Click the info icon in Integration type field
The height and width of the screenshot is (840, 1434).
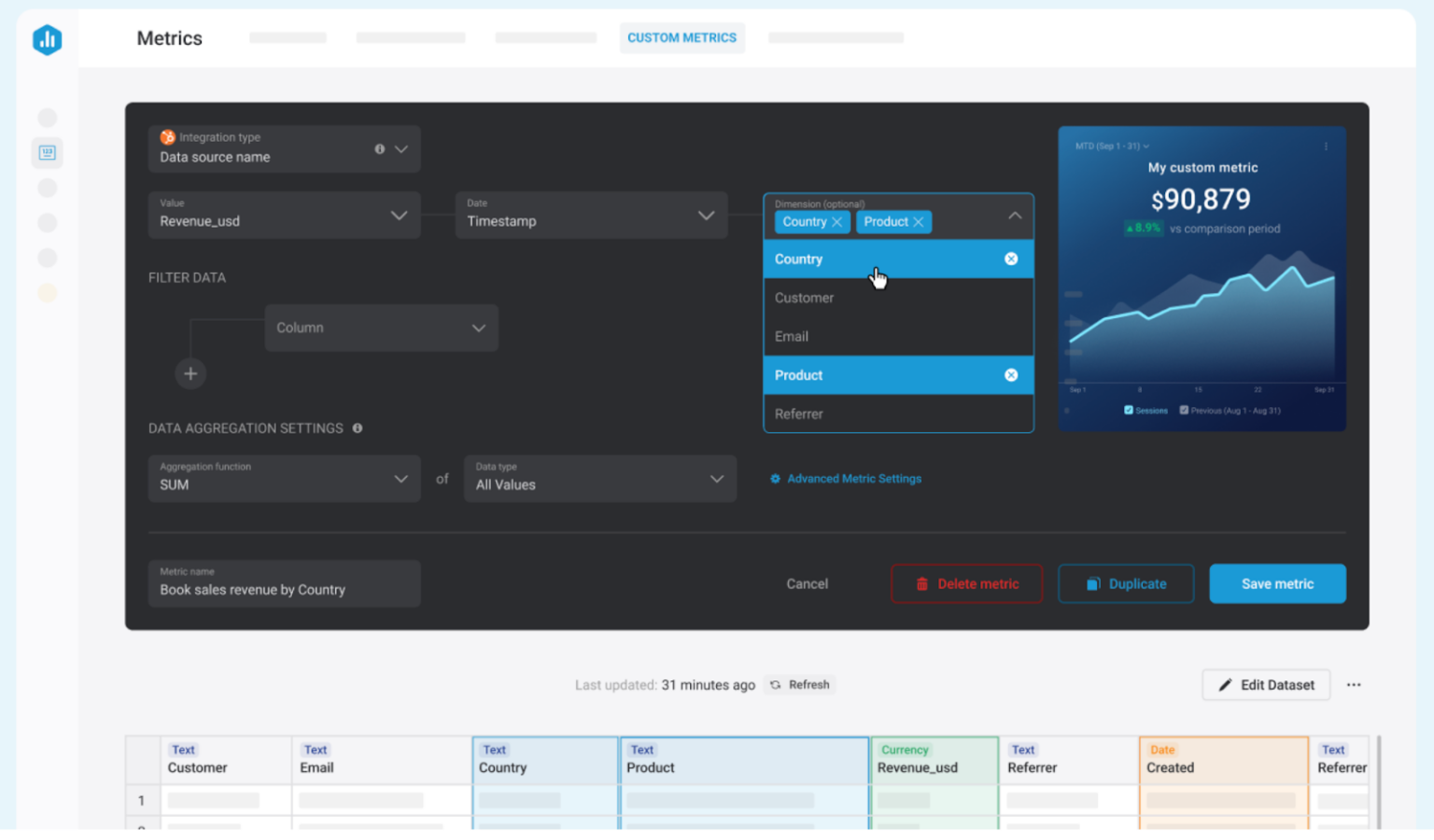379,148
